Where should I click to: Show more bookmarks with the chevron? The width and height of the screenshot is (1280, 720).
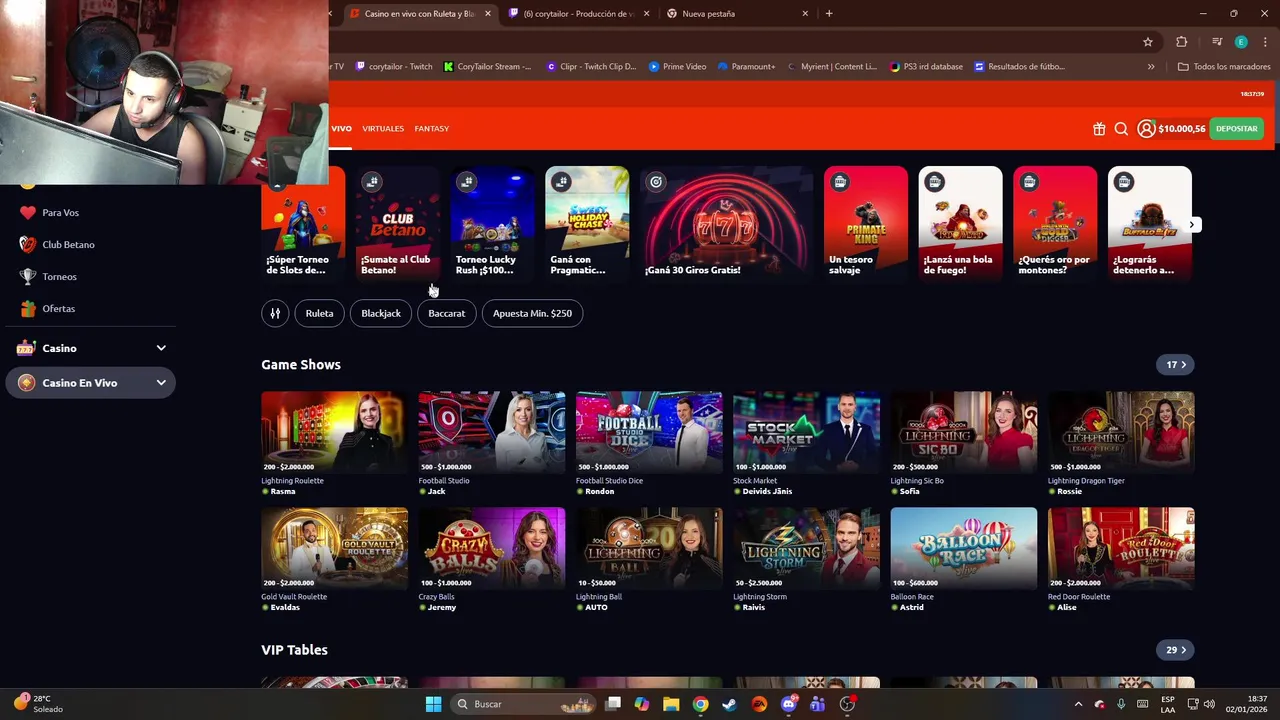click(x=1151, y=67)
